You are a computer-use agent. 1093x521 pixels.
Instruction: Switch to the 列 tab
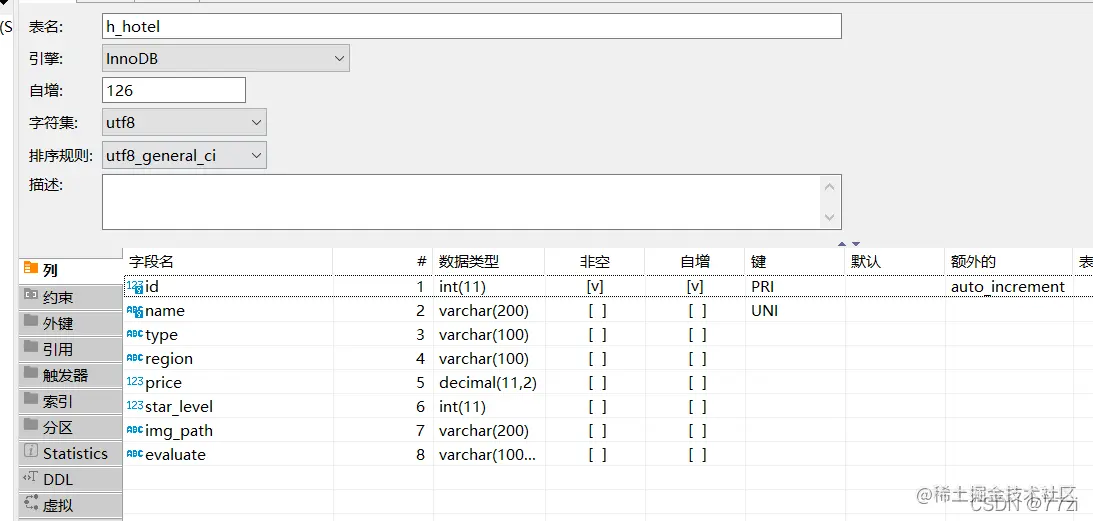coord(70,270)
